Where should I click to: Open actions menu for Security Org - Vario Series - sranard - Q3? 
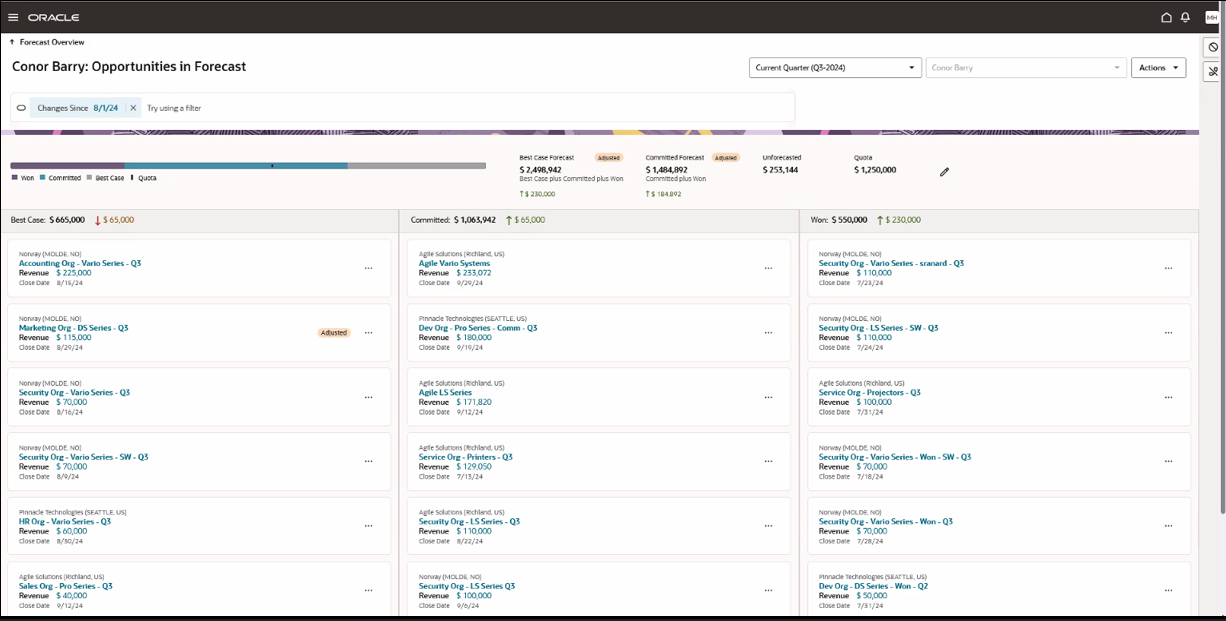coord(1168,268)
